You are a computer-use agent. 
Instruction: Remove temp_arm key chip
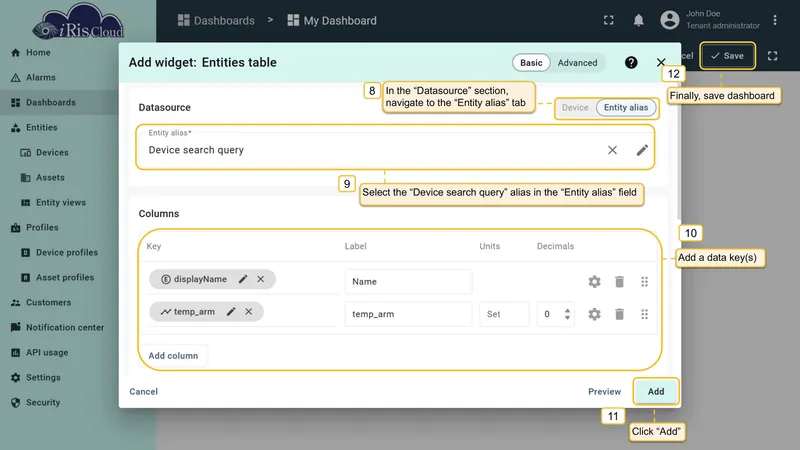248,312
